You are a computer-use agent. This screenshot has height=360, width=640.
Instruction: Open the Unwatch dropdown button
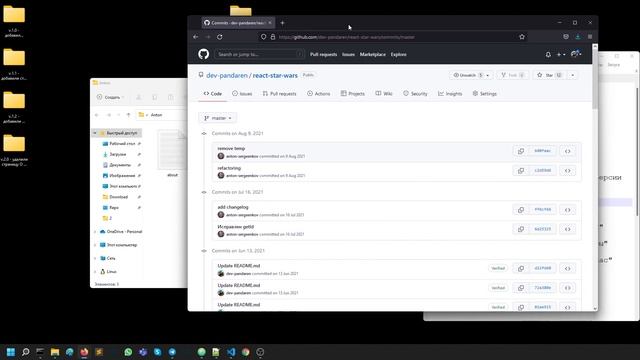tap(471, 75)
